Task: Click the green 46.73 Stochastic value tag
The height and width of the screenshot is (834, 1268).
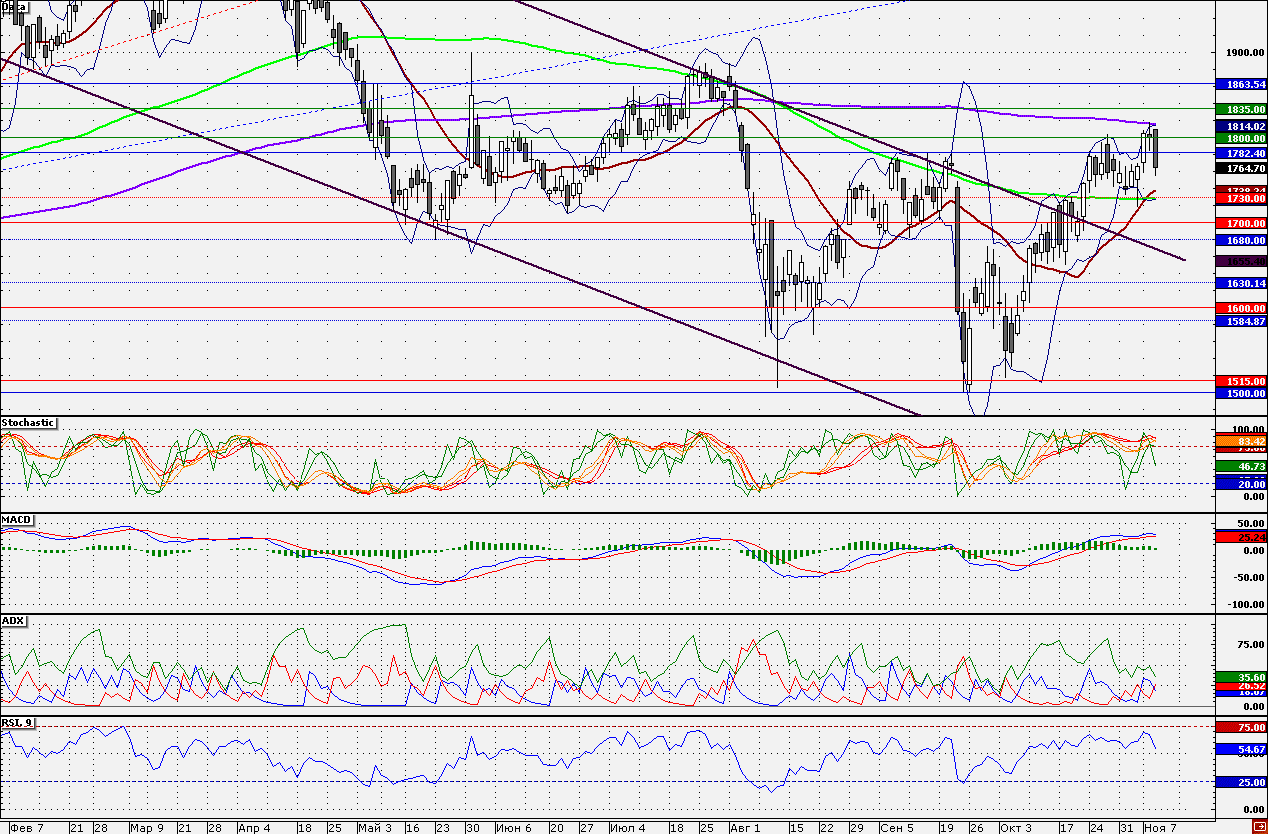Action: pyautogui.click(x=1240, y=466)
